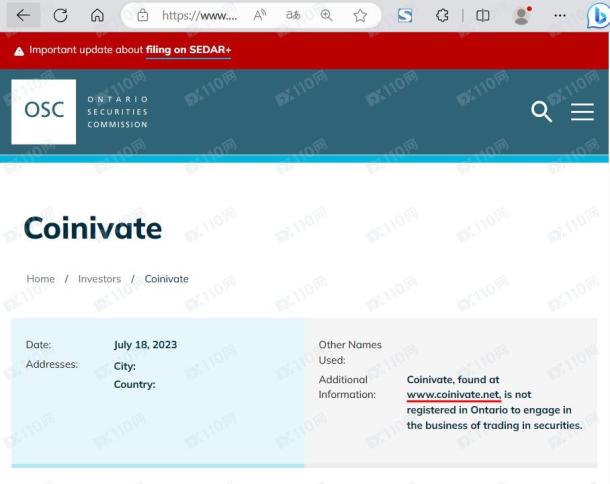
Task: Click the Country field label
Action: point(134,384)
